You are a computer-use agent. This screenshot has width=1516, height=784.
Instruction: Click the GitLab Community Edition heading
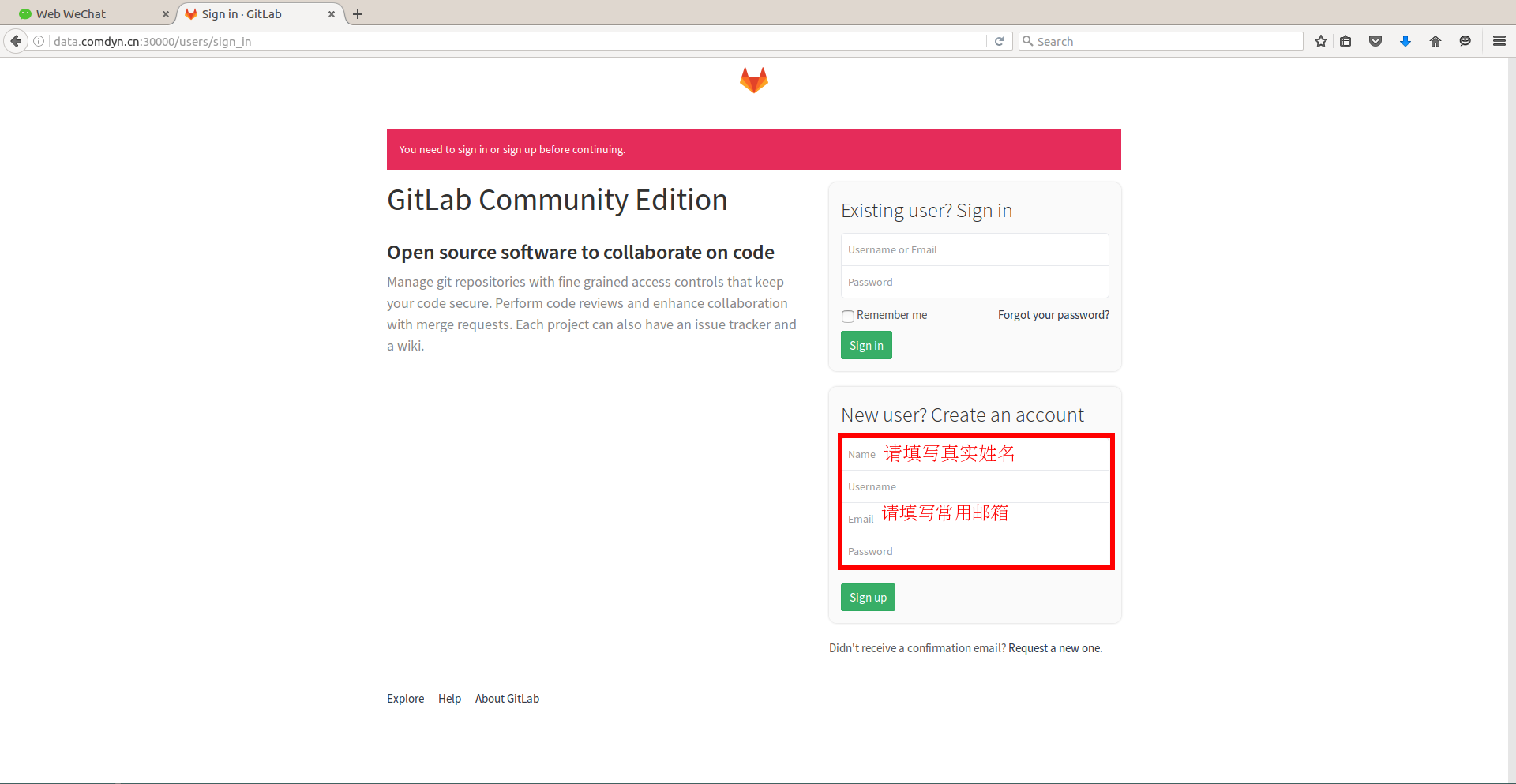point(557,201)
